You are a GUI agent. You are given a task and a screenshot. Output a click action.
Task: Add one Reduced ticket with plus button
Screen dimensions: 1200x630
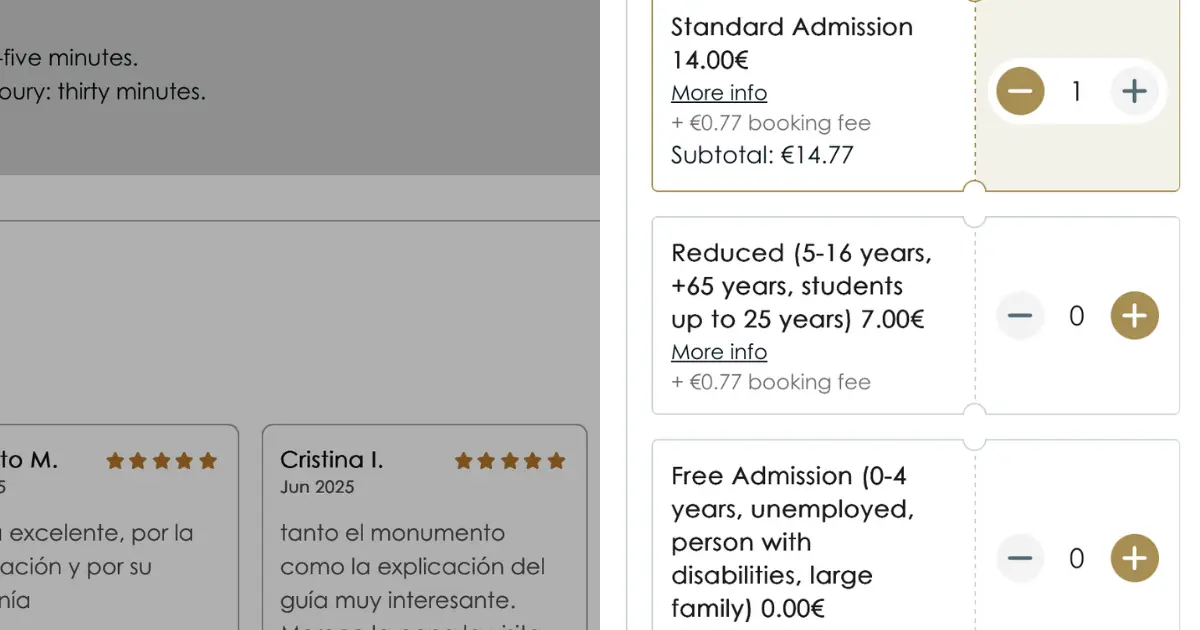coord(1134,316)
